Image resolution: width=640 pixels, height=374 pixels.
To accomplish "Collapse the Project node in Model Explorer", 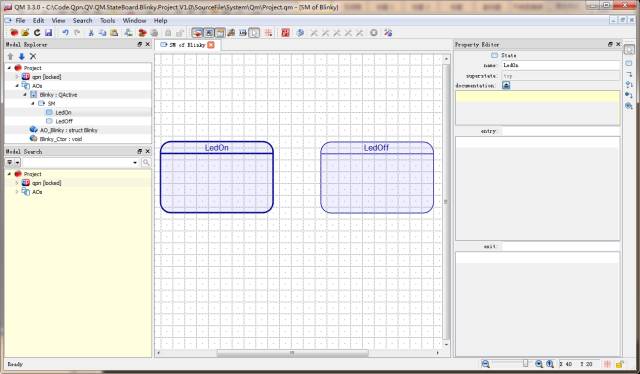I will coord(9,68).
